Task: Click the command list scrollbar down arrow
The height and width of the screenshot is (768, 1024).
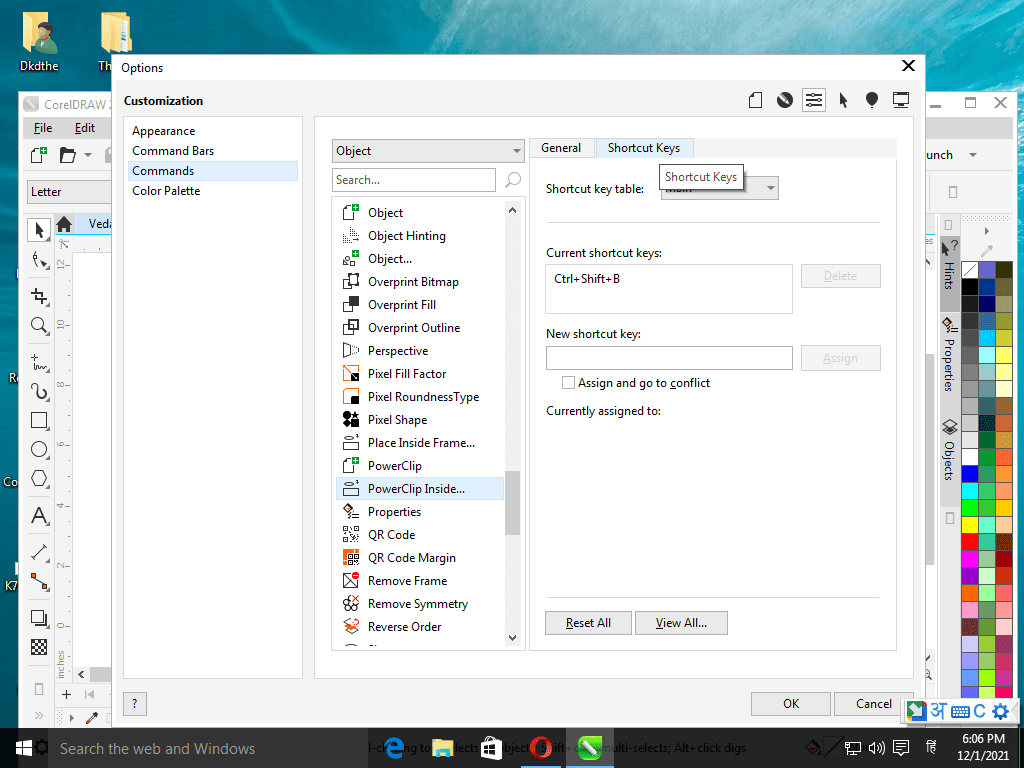Action: coord(512,637)
